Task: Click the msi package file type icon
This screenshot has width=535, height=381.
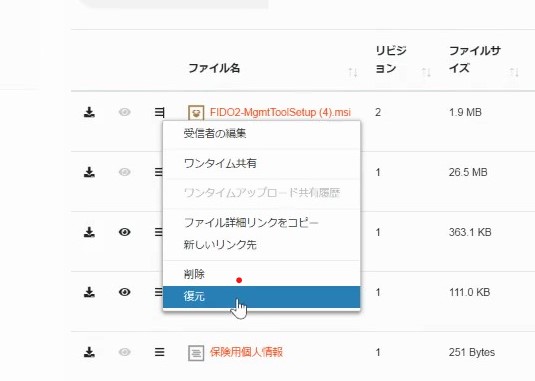Action: pyautogui.click(x=196, y=113)
